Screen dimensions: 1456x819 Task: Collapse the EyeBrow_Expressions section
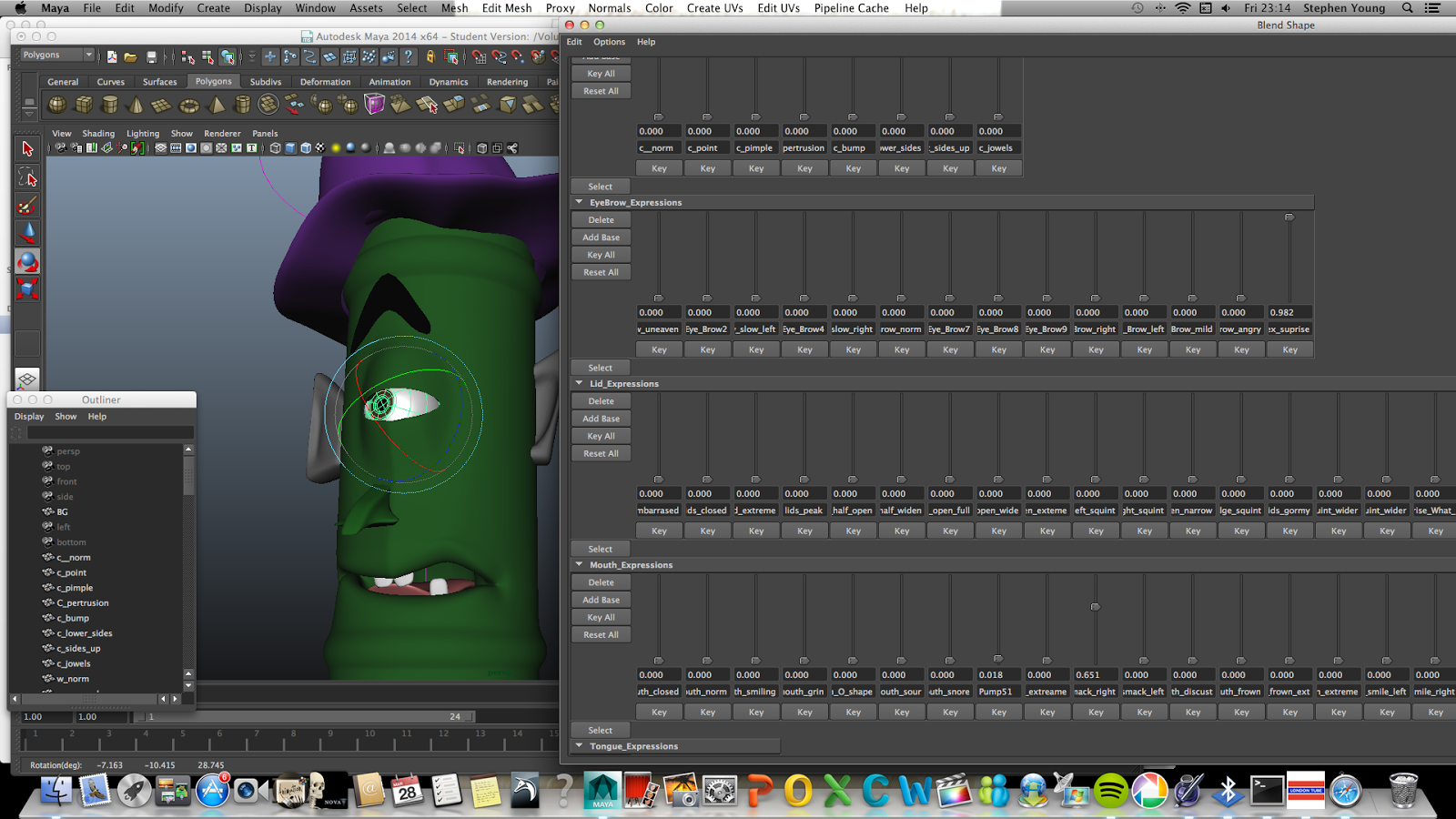pyautogui.click(x=579, y=202)
